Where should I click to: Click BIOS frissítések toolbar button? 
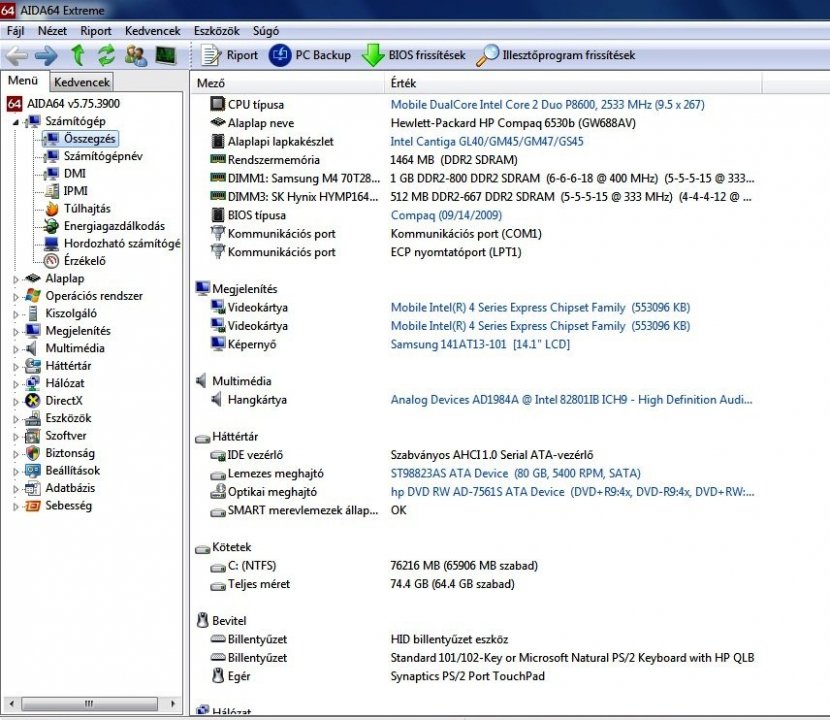click(x=414, y=55)
